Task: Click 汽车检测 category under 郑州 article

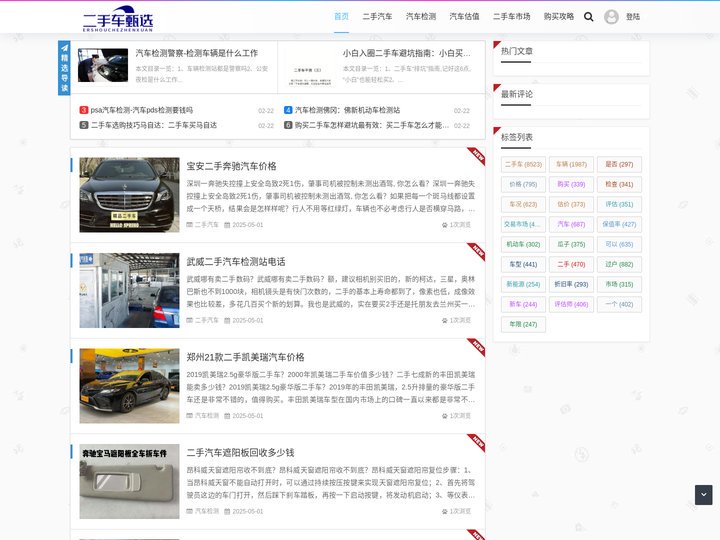Action: (207, 416)
